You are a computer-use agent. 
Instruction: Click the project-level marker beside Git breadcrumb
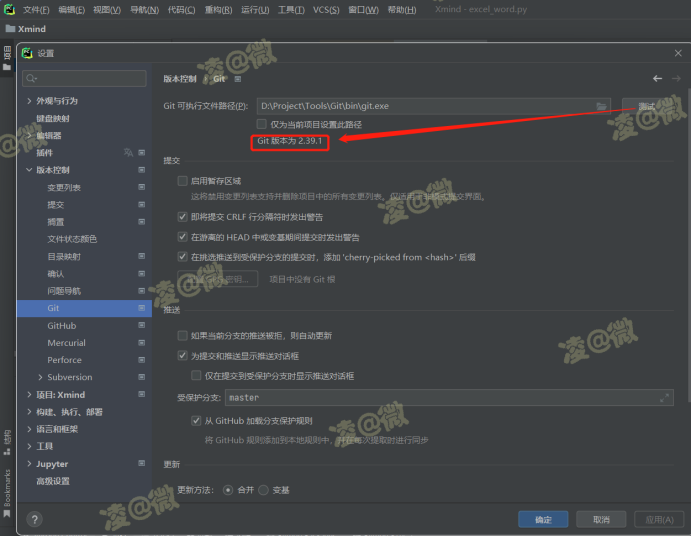tap(238, 79)
